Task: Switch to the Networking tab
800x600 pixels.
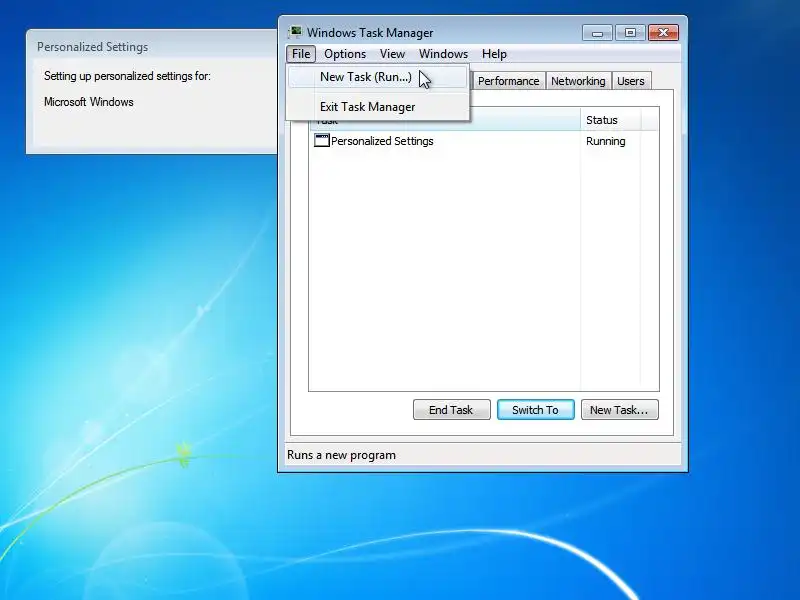Action: point(578,81)
